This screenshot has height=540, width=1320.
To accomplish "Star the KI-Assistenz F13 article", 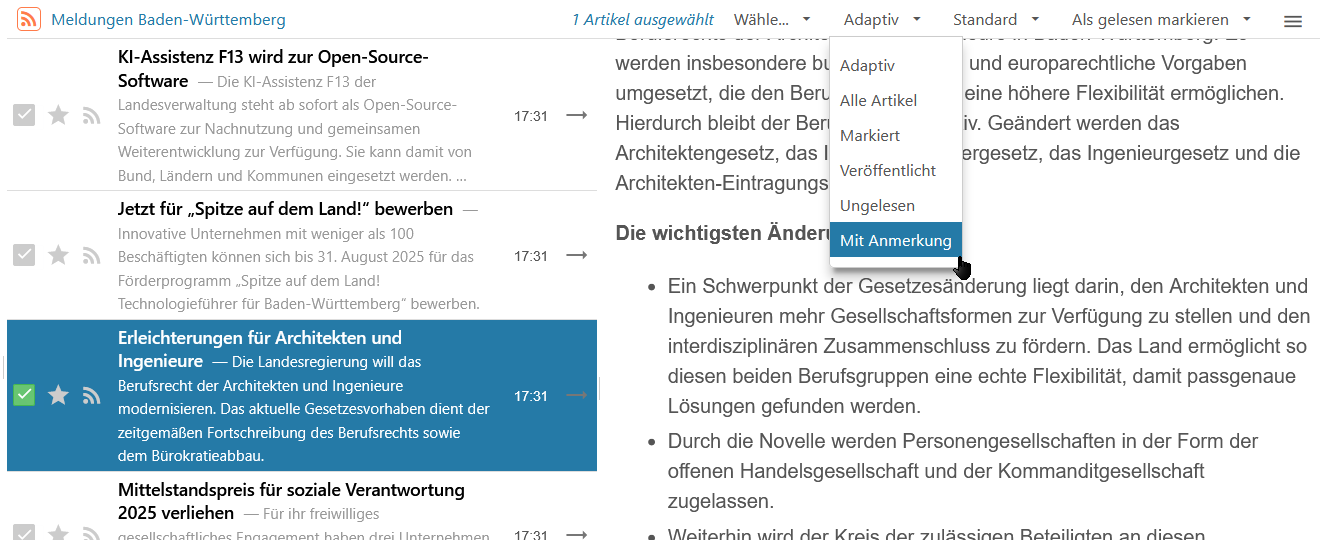I will click(58, 116).
